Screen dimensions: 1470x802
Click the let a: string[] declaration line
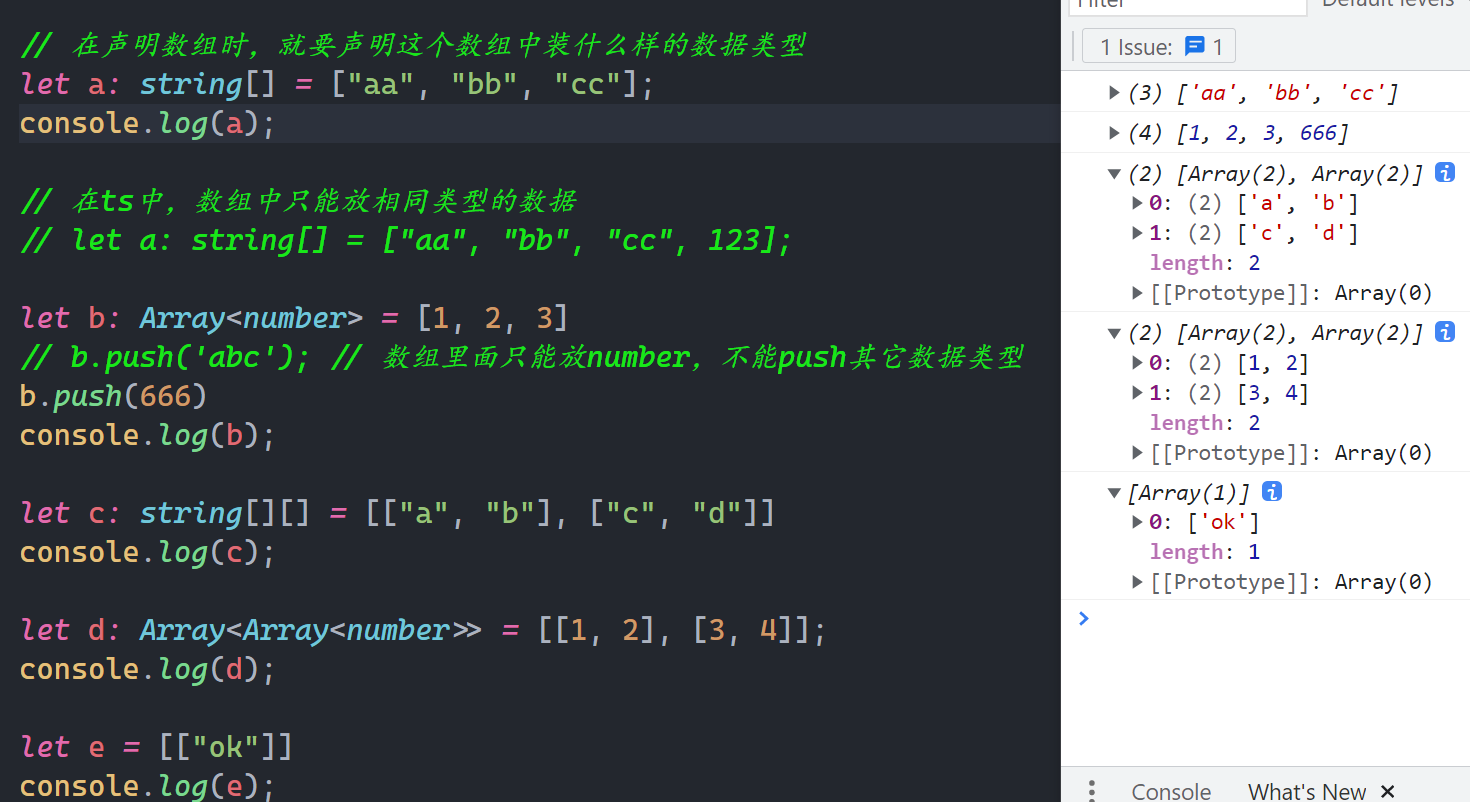point(337,84)
